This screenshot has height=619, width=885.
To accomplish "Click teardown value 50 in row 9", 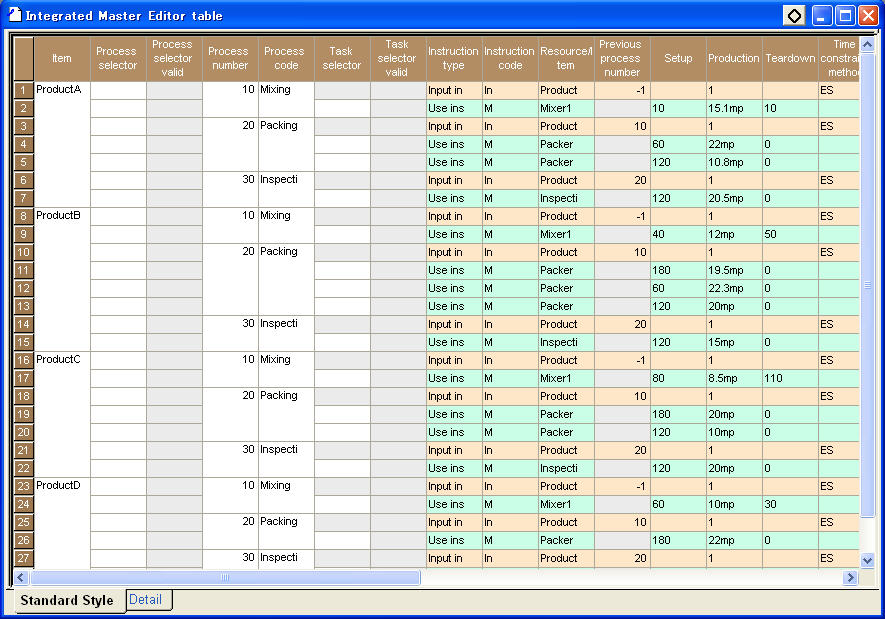I will [790, 234].
